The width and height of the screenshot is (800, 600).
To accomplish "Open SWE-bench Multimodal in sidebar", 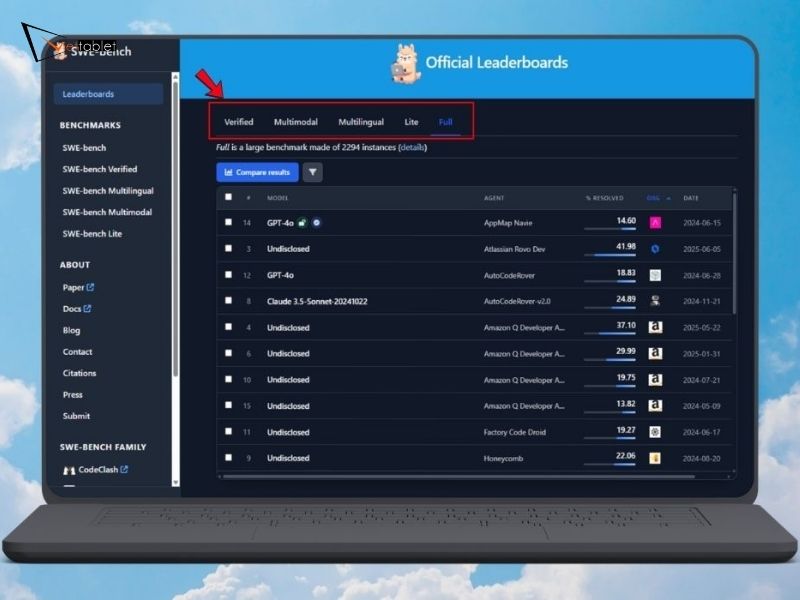I will click(107, 212).
